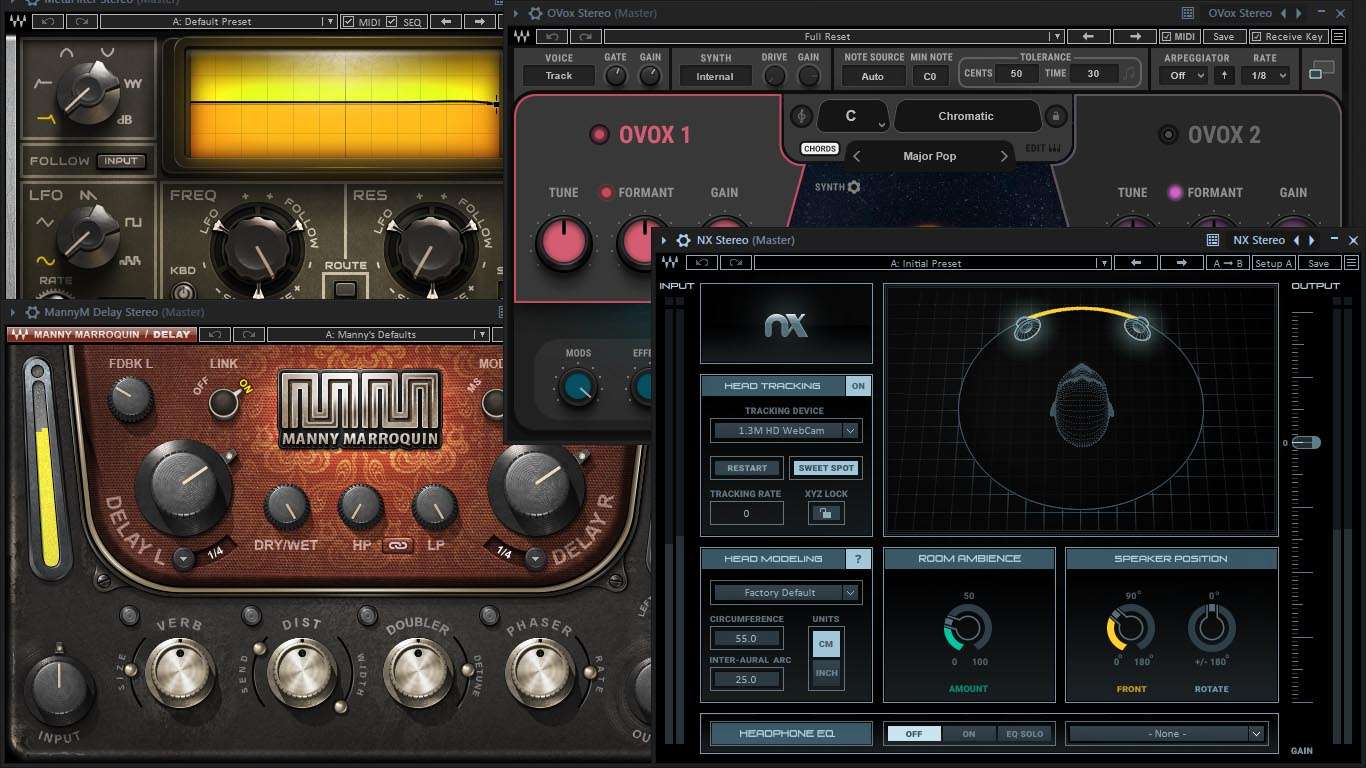The height and width of the screenshot is (768, 1366).
Task: Turn on the OVOX 2 power button
Action: [1167, 135]
